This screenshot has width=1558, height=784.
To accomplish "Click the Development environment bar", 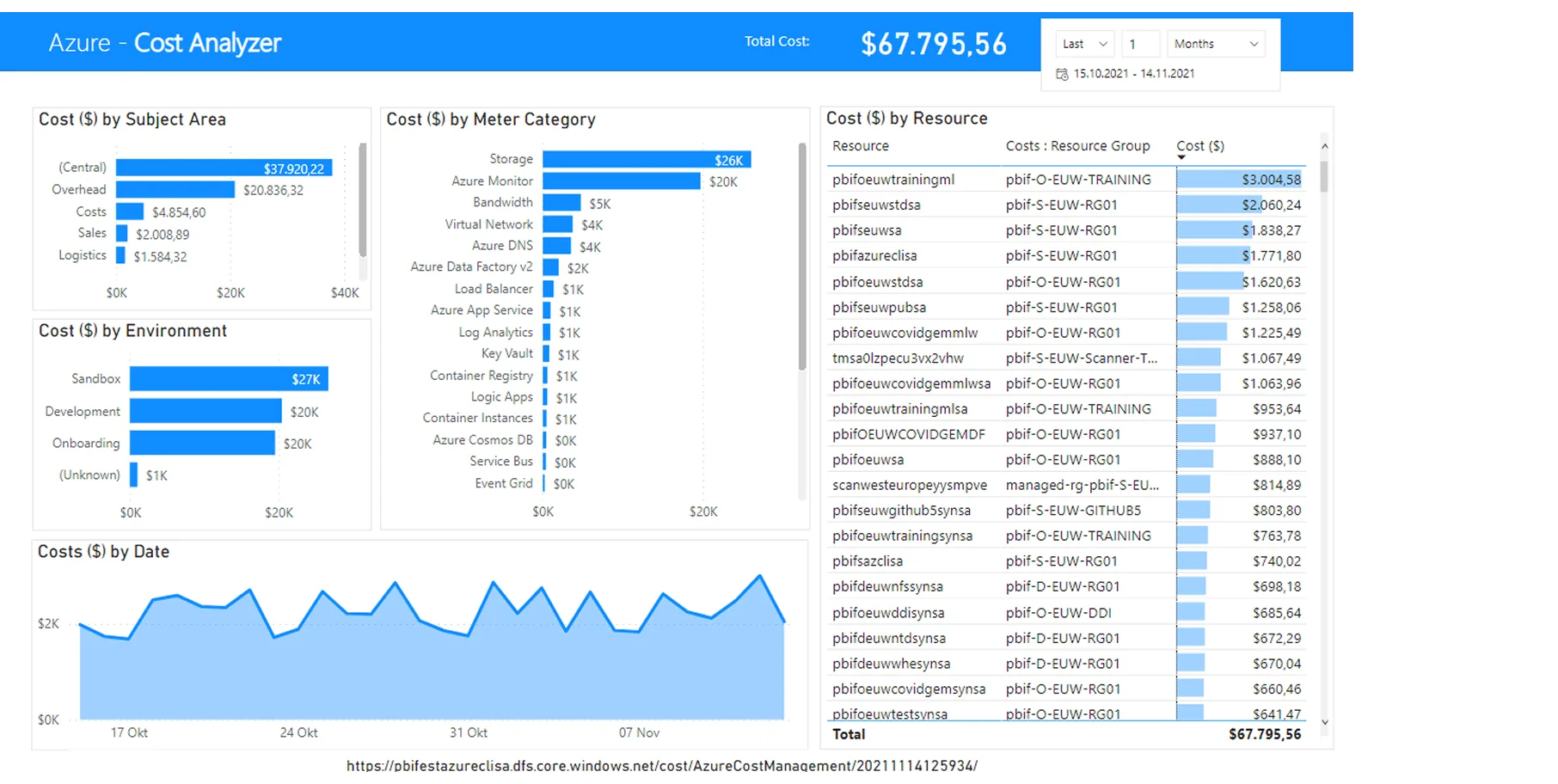I will [205, 412].
